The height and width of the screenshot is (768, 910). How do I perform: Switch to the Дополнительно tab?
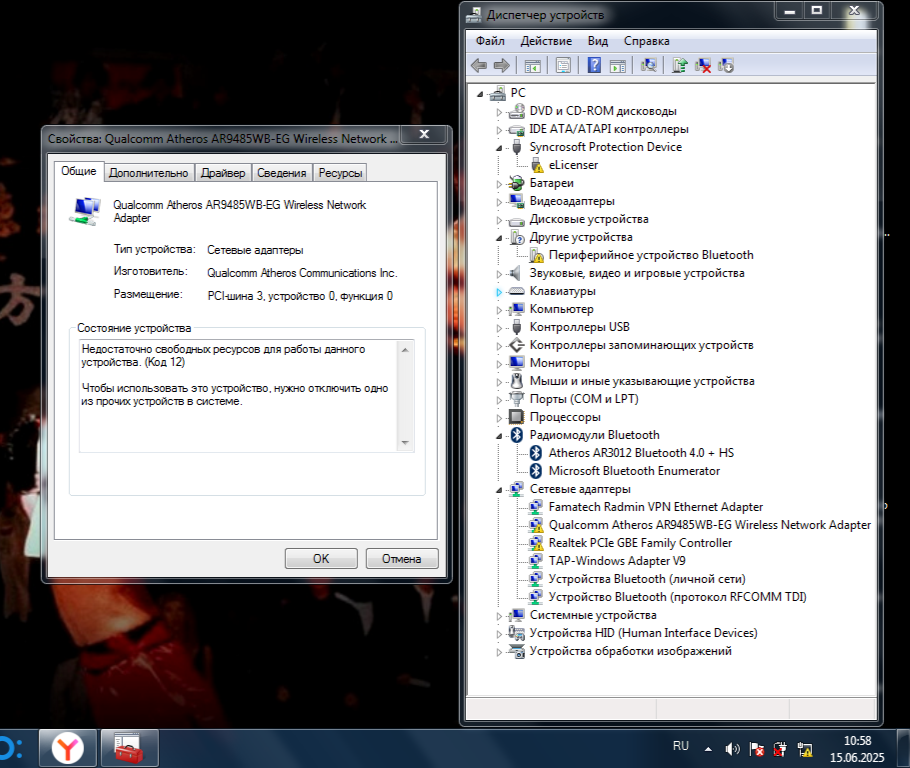point(149,173)
